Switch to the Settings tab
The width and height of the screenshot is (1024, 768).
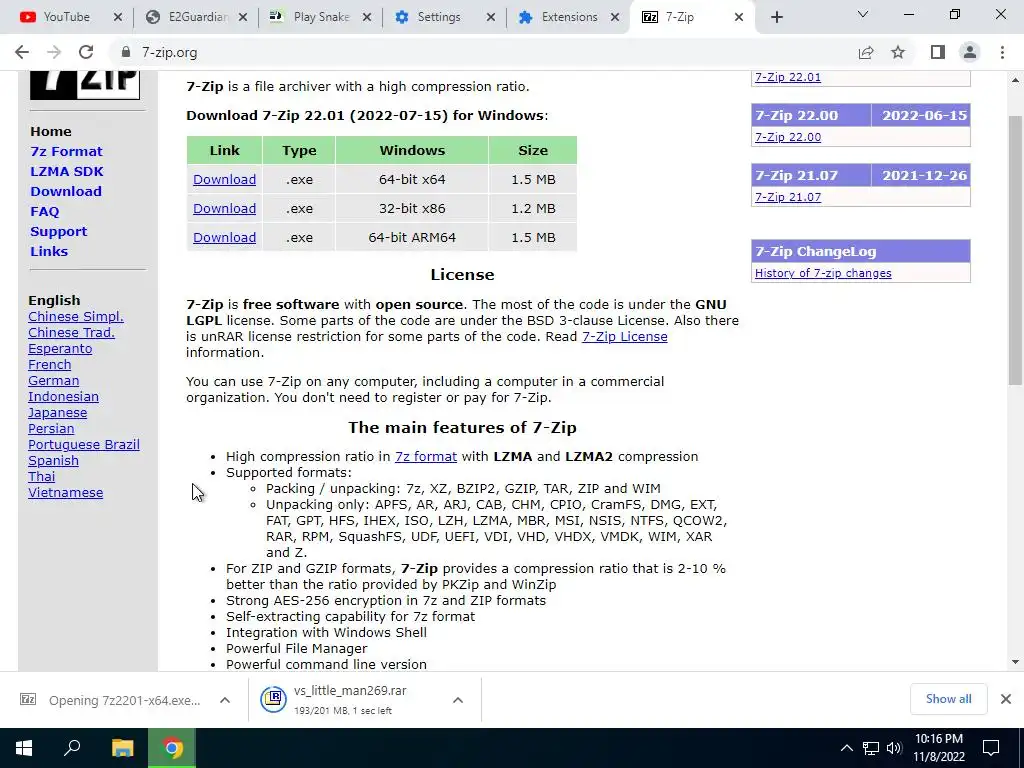pyautogui.click(x=438, y=17)
